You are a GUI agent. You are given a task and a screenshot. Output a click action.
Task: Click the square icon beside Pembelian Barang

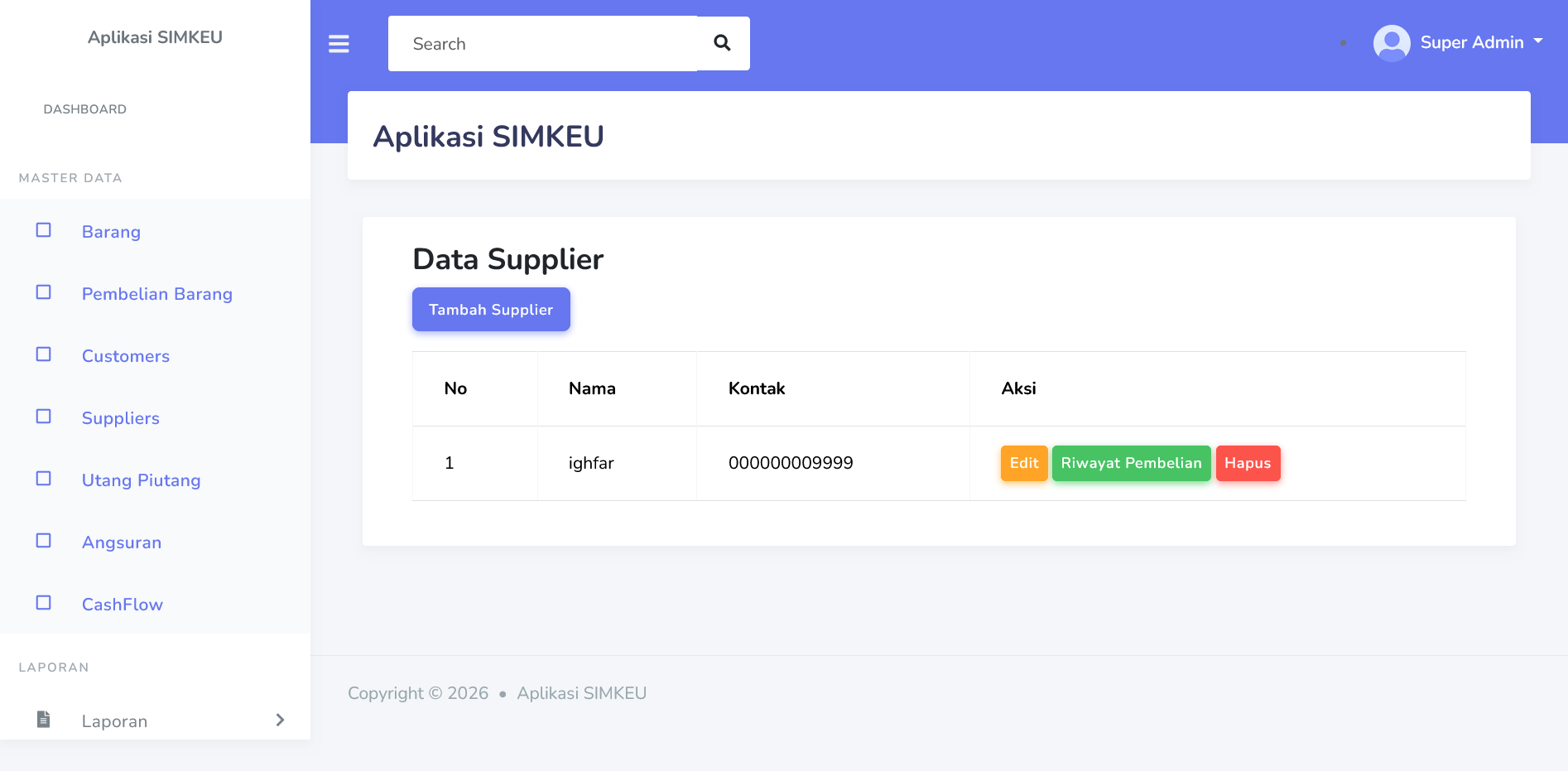pos(44,292)
